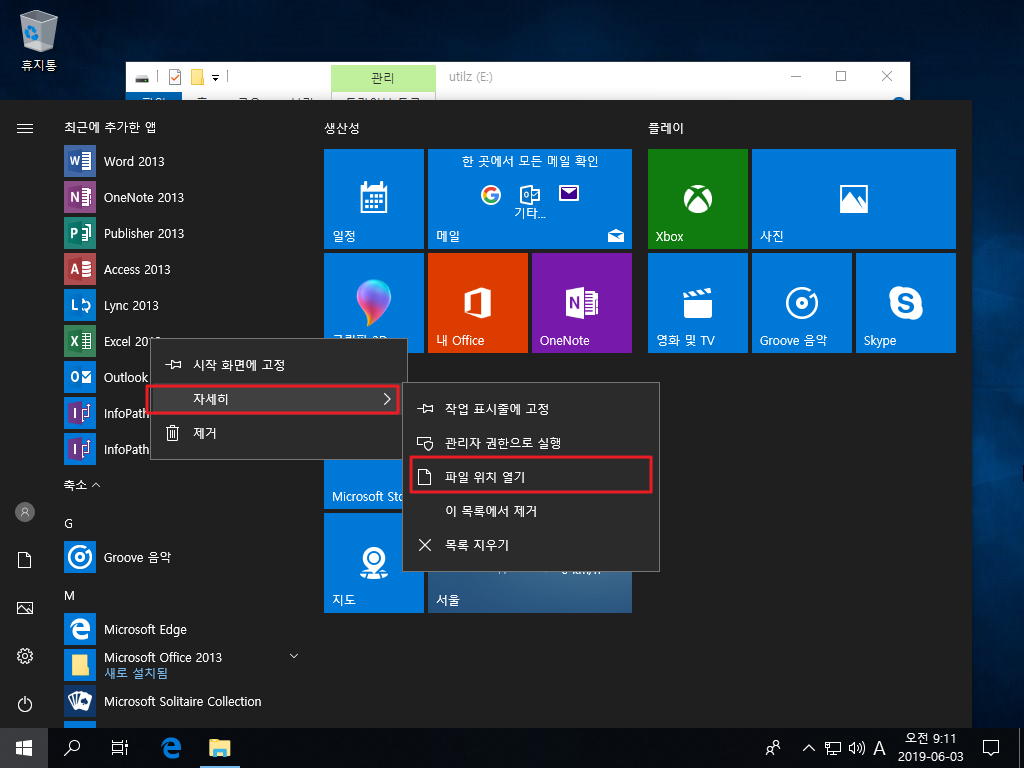Open the user account icon in Start sidebar
The width and height of the screenshot is (1024, 768).
click(x=25, y=512)
